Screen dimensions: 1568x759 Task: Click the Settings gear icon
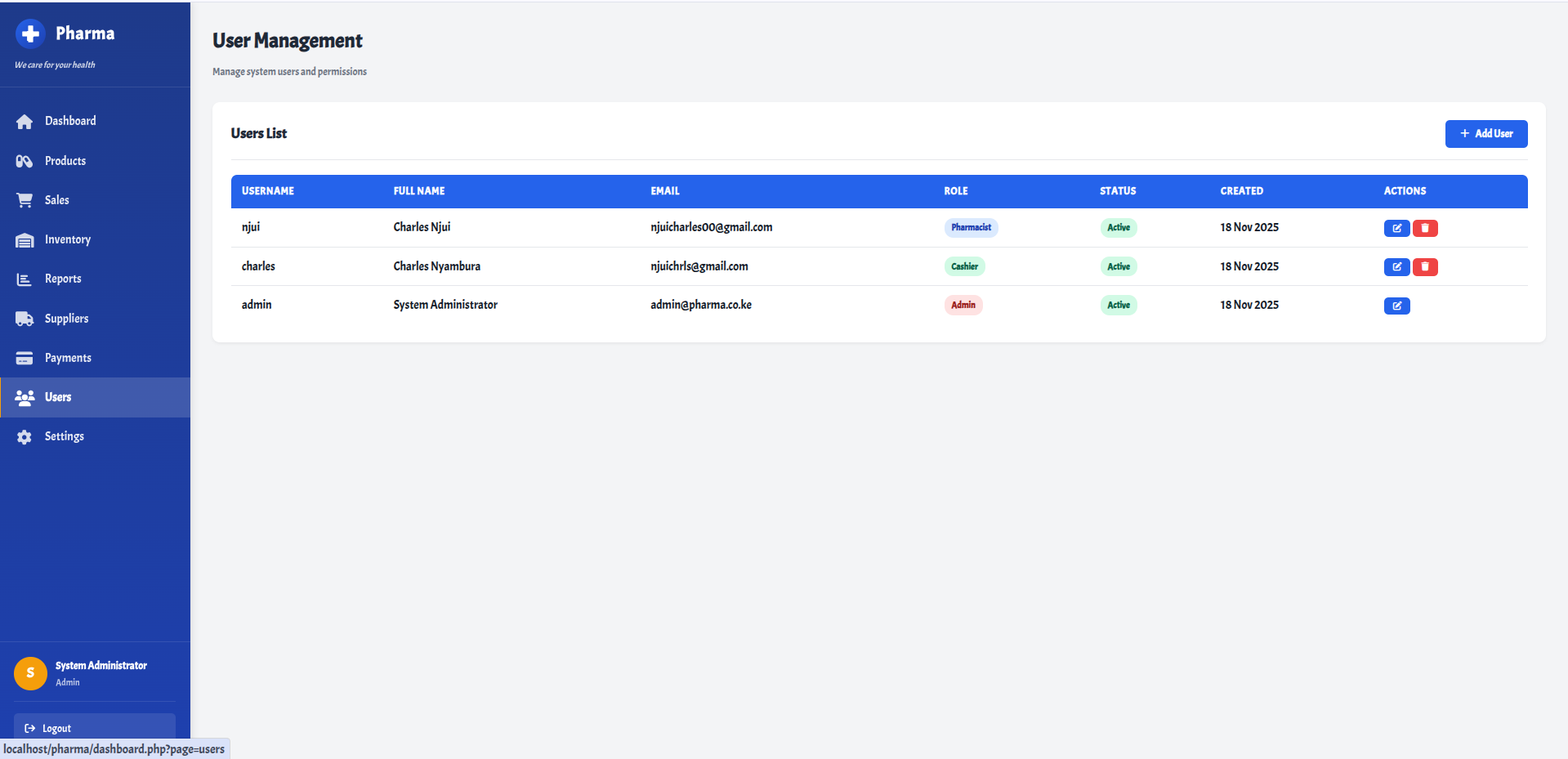[x=25, y=437]
